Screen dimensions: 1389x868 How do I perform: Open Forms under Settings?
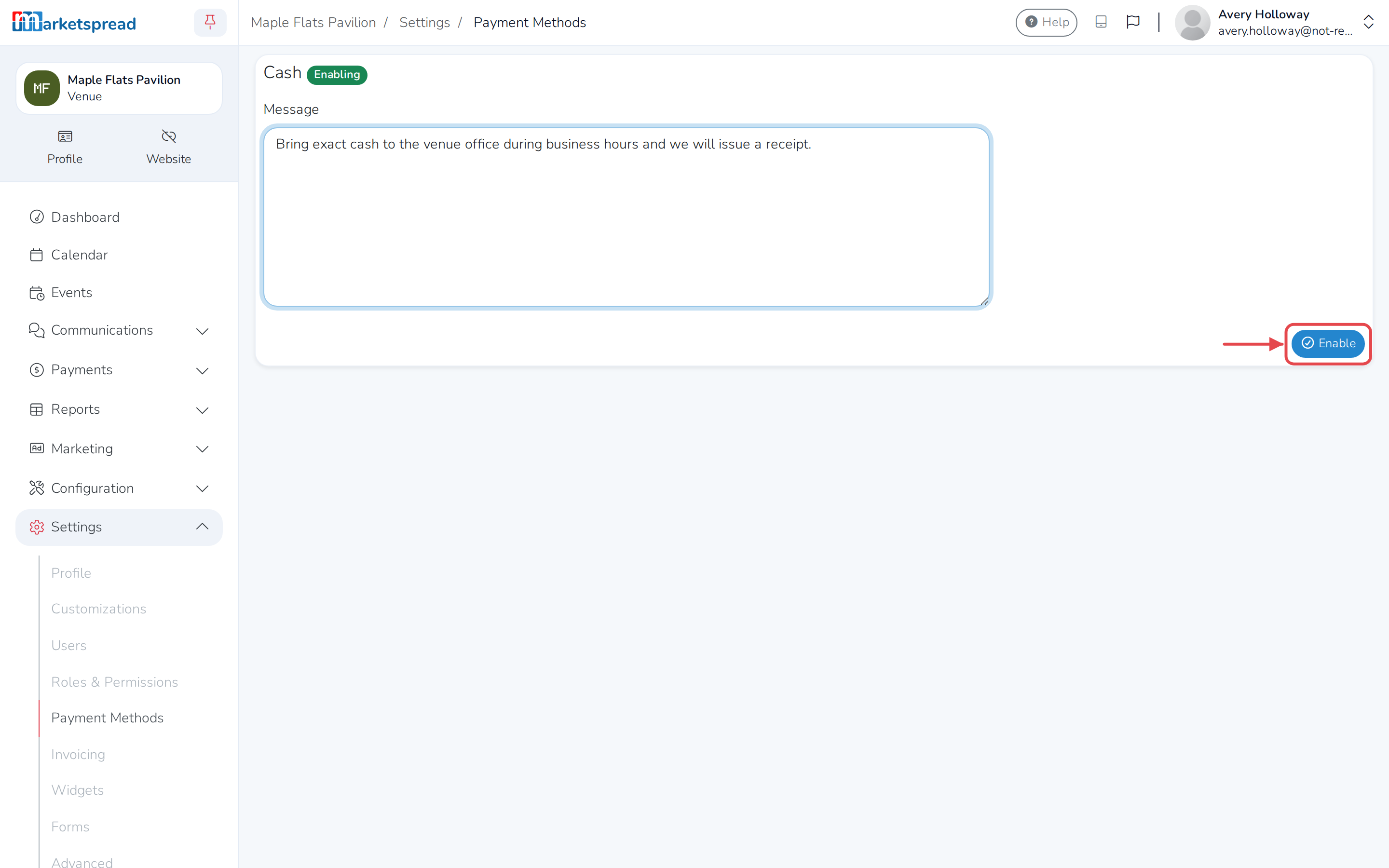tap(70, 827)
